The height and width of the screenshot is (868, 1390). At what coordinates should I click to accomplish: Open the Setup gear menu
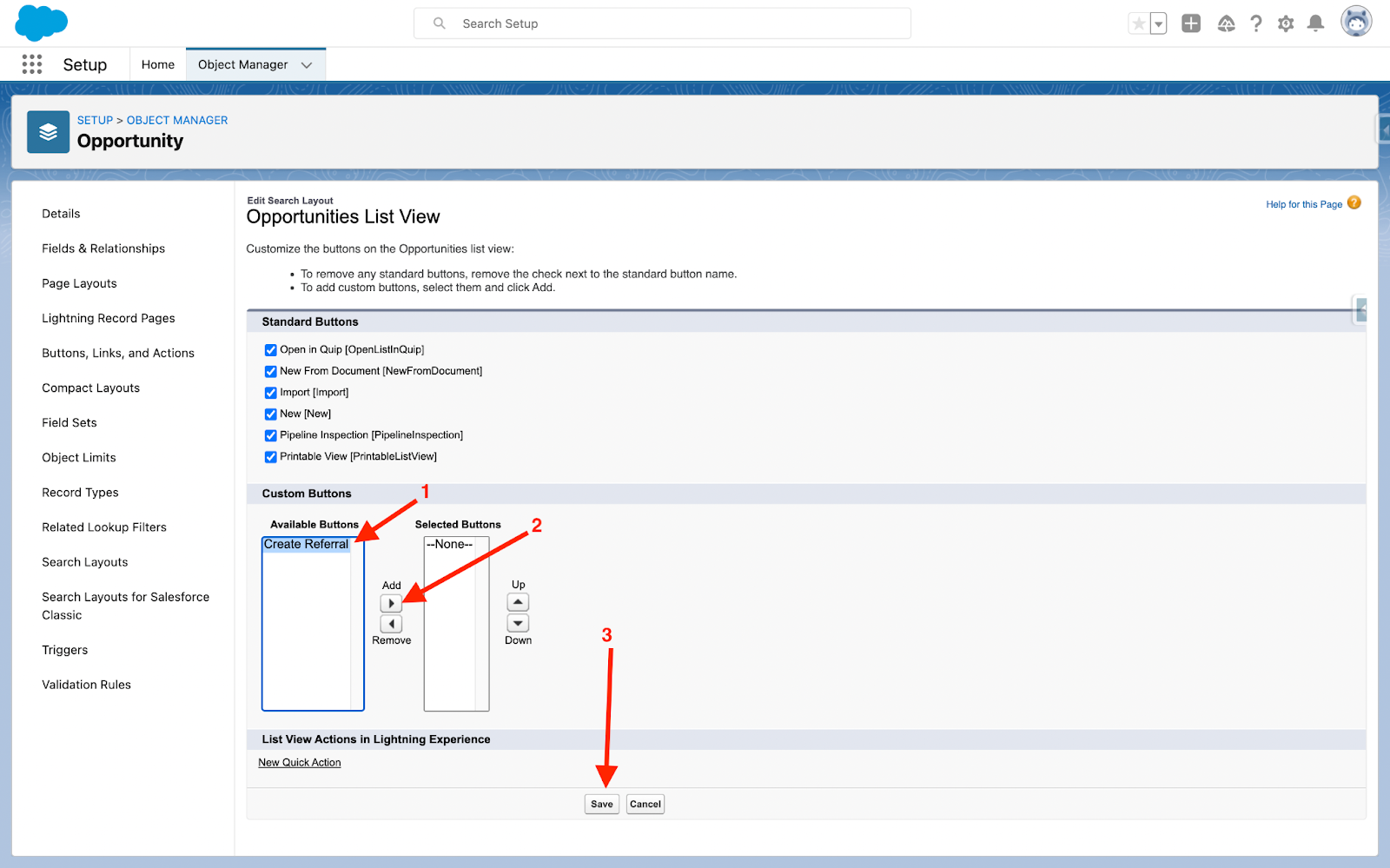click(x=1286, y=23)
